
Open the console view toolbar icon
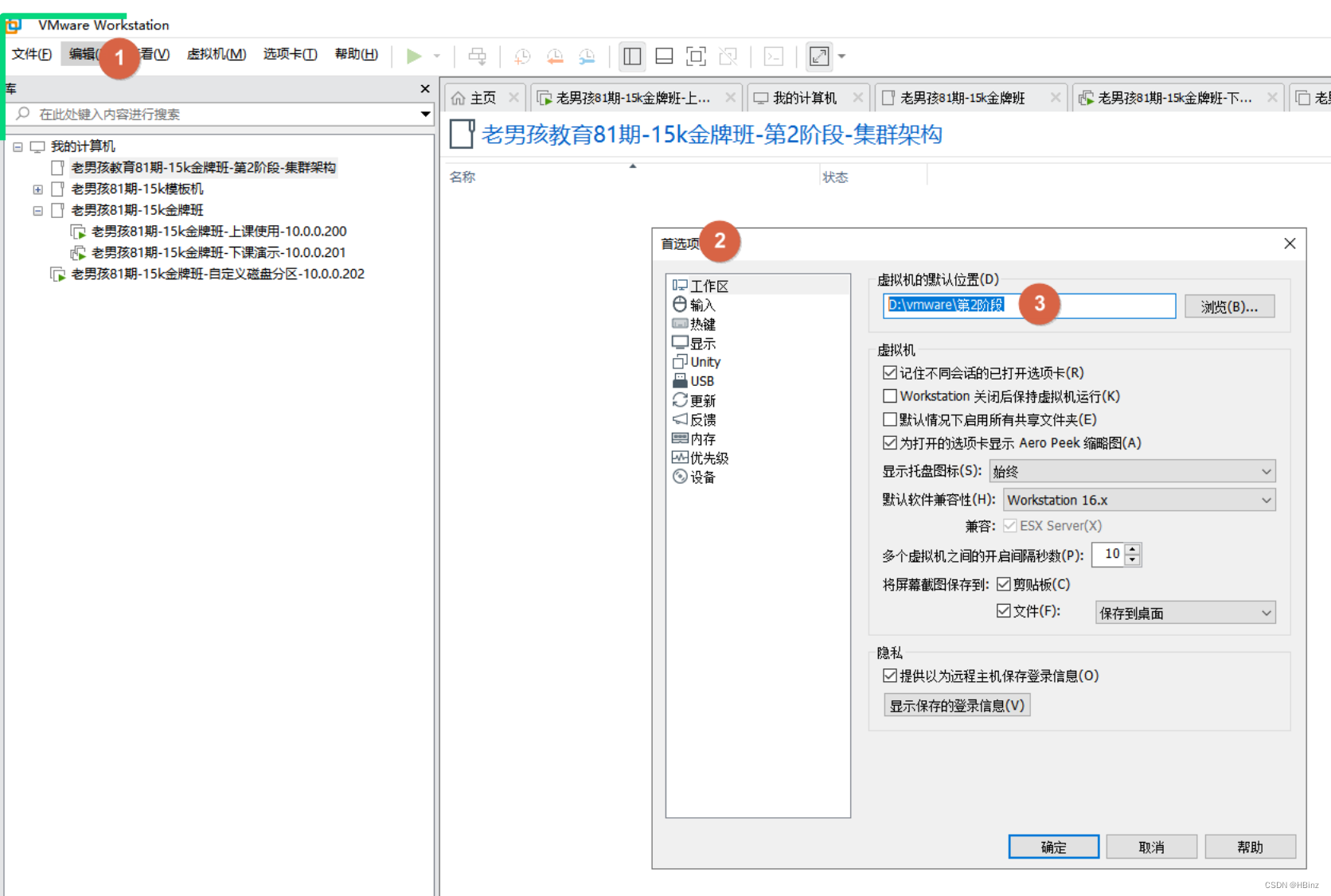click(x=774, y=56)
